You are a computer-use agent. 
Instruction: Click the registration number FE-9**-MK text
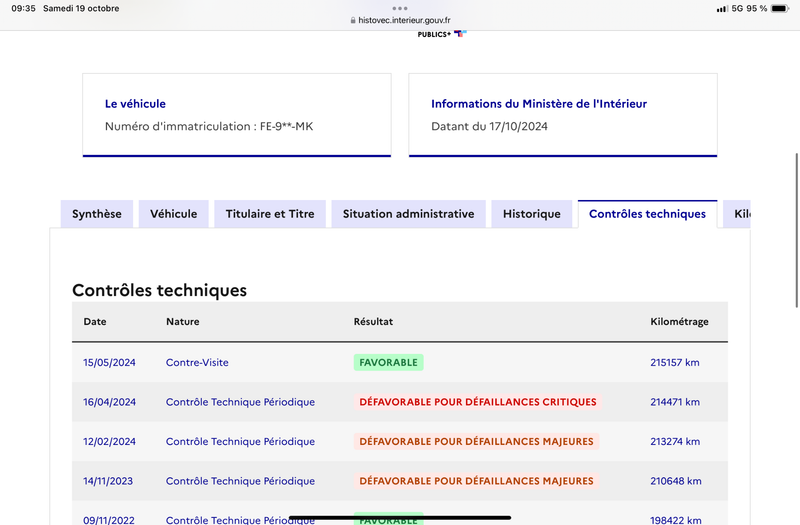pyautogui.click(x=286, y=127)
